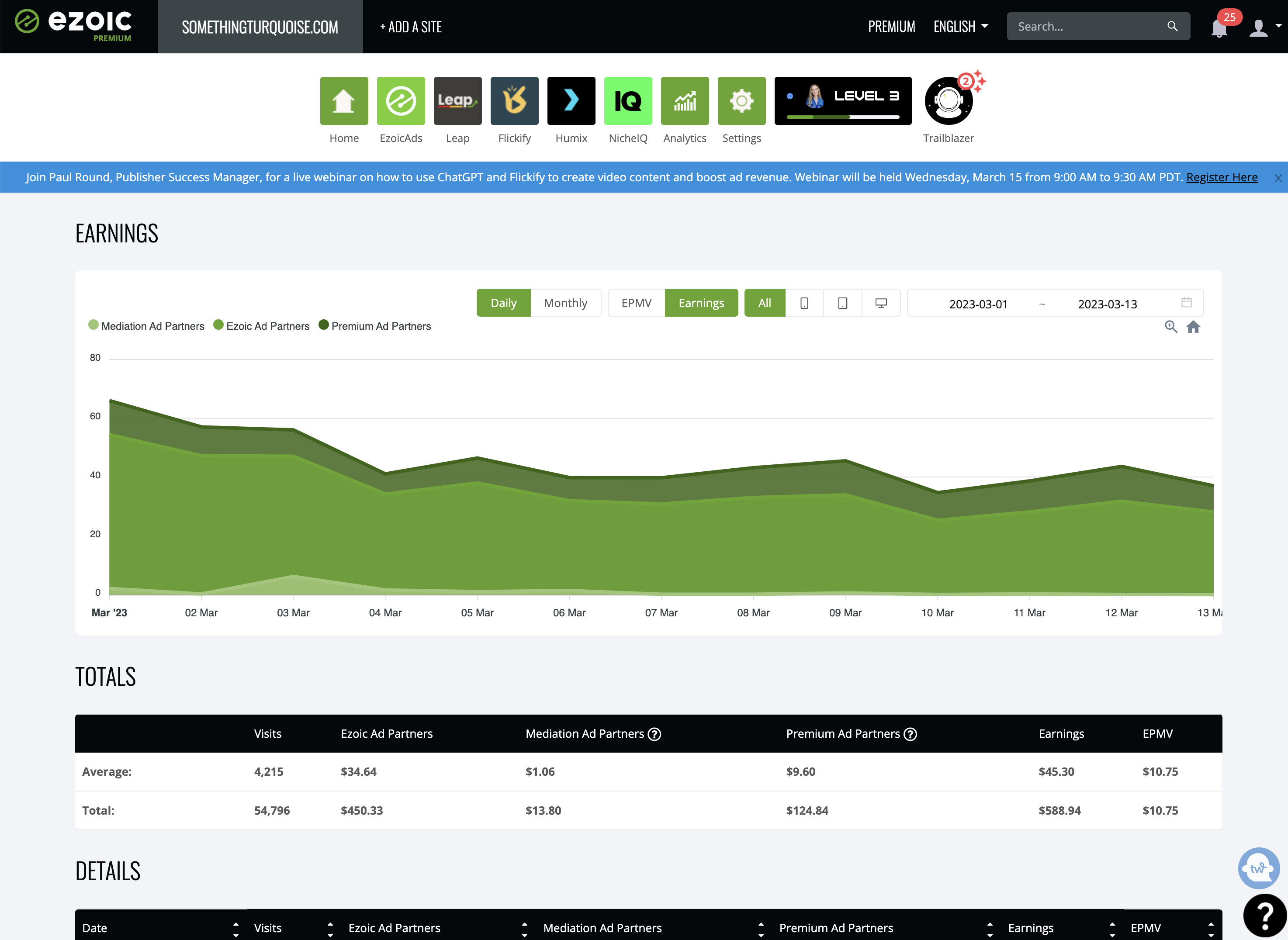Select the SOMETHINGTURQUOISE.COM site tab
The height and width of the screenshot is (940, 1288).
point(260,27)
